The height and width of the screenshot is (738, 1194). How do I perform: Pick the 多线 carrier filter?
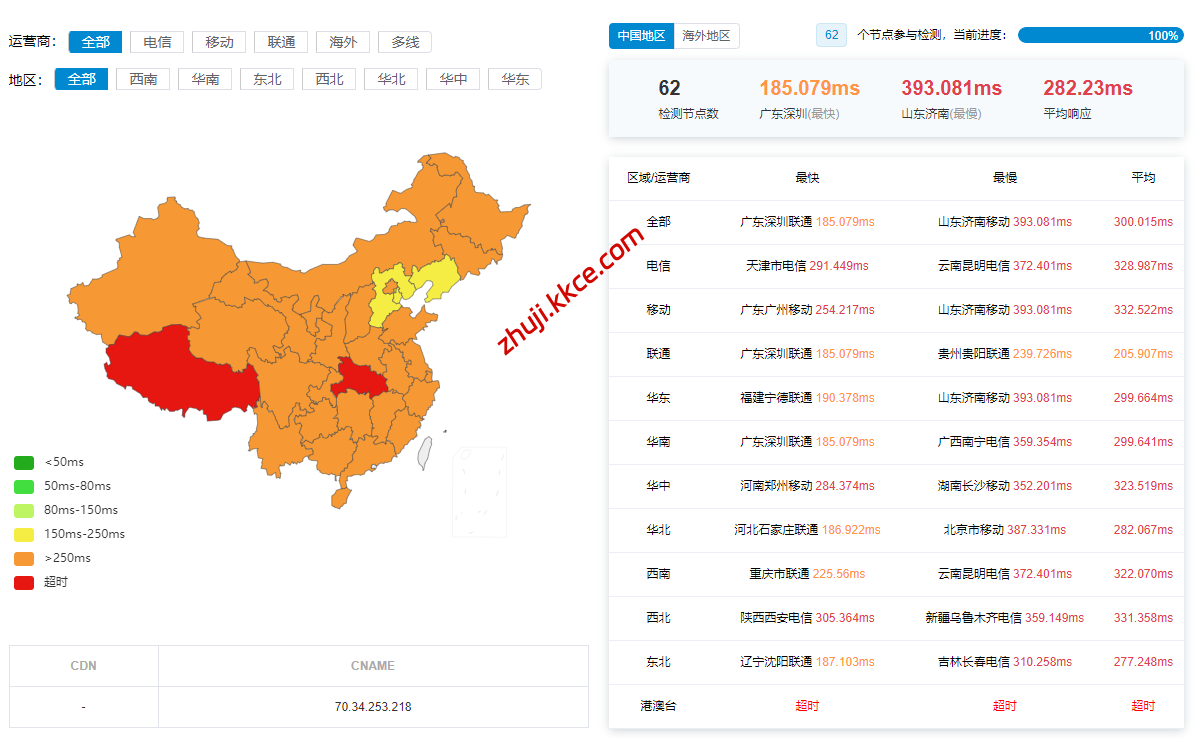pos(405,42)
